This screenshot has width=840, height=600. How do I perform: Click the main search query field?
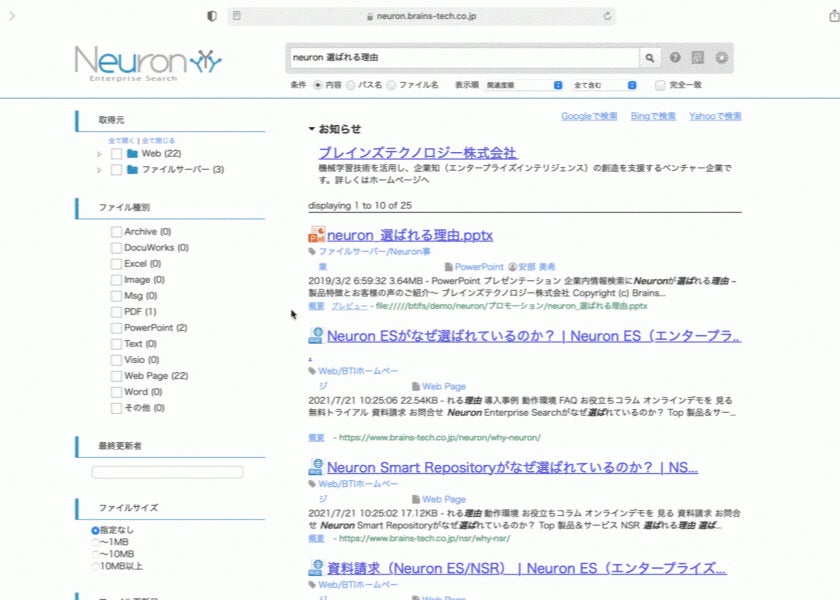[464, 57]
